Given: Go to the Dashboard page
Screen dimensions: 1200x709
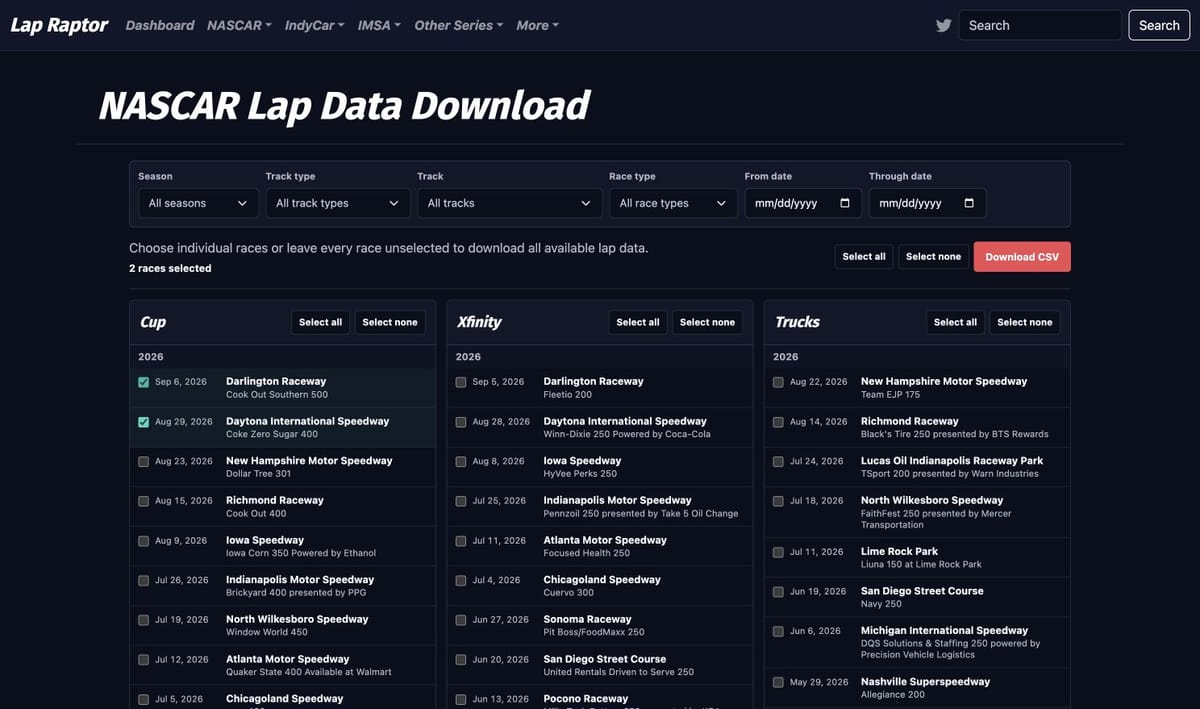Looking at the screenshot, I should (x=160, y=25).
